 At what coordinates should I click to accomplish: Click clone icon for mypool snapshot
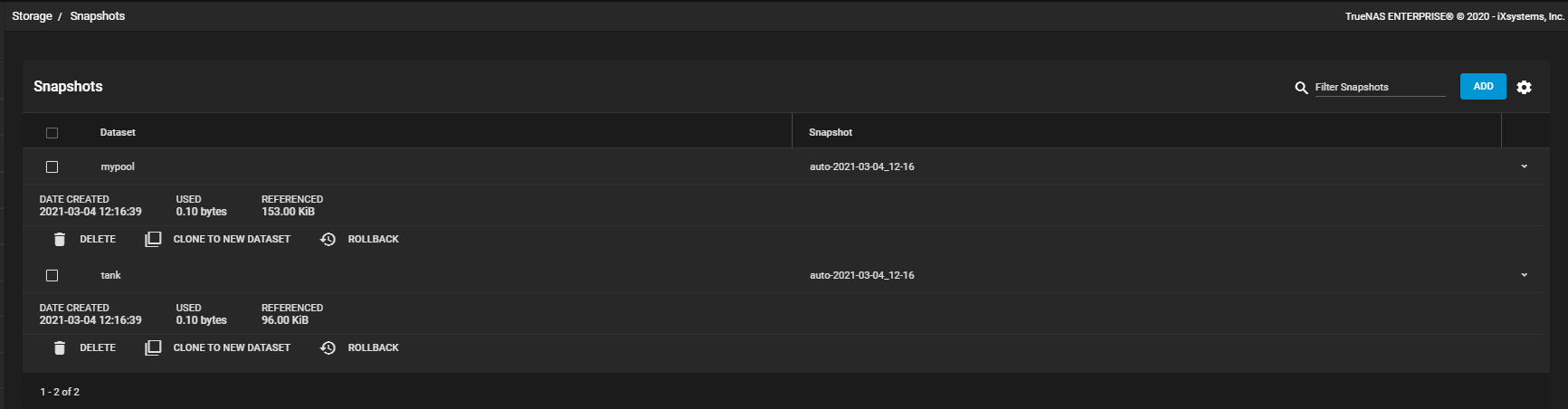(x=153, y=239)
